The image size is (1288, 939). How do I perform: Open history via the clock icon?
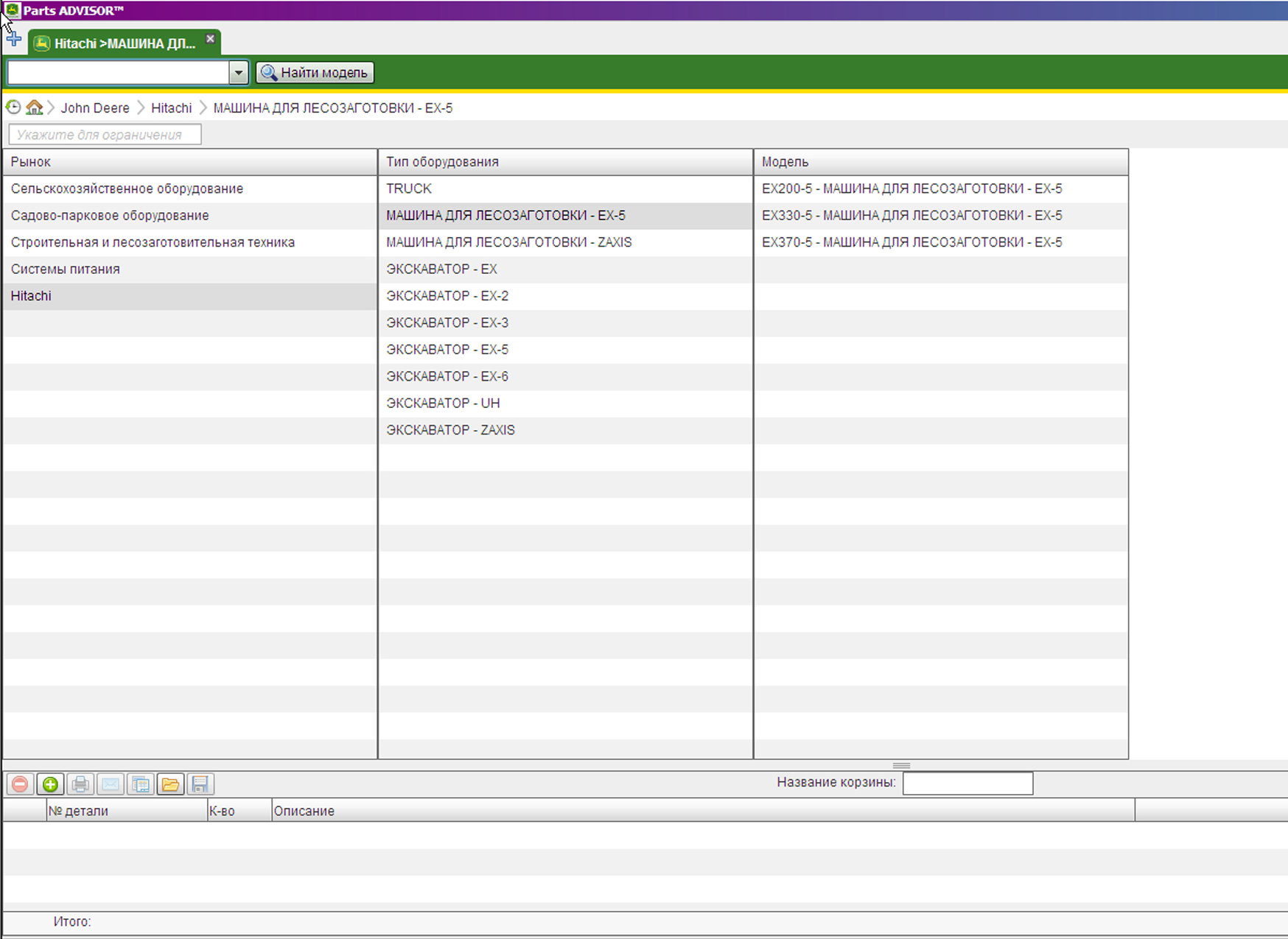click(13, 108)
